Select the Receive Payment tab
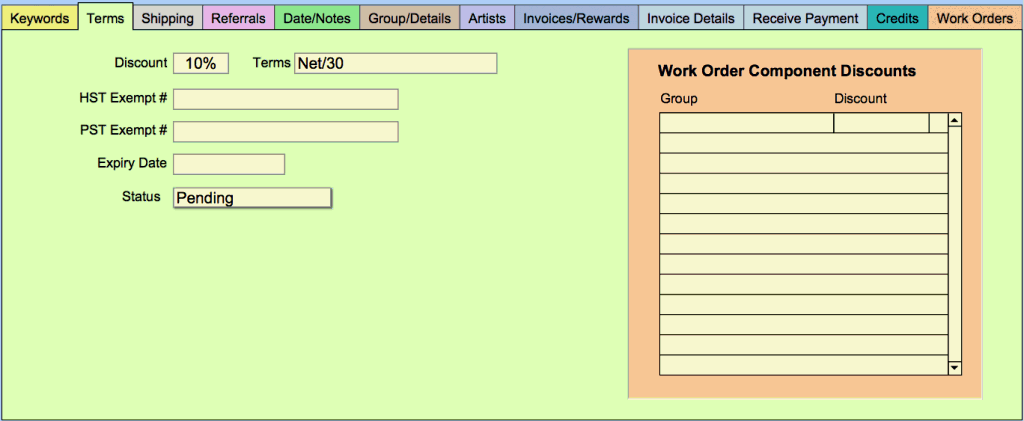The width and height of the screenshot is (1024, 421). pos(805,18)
